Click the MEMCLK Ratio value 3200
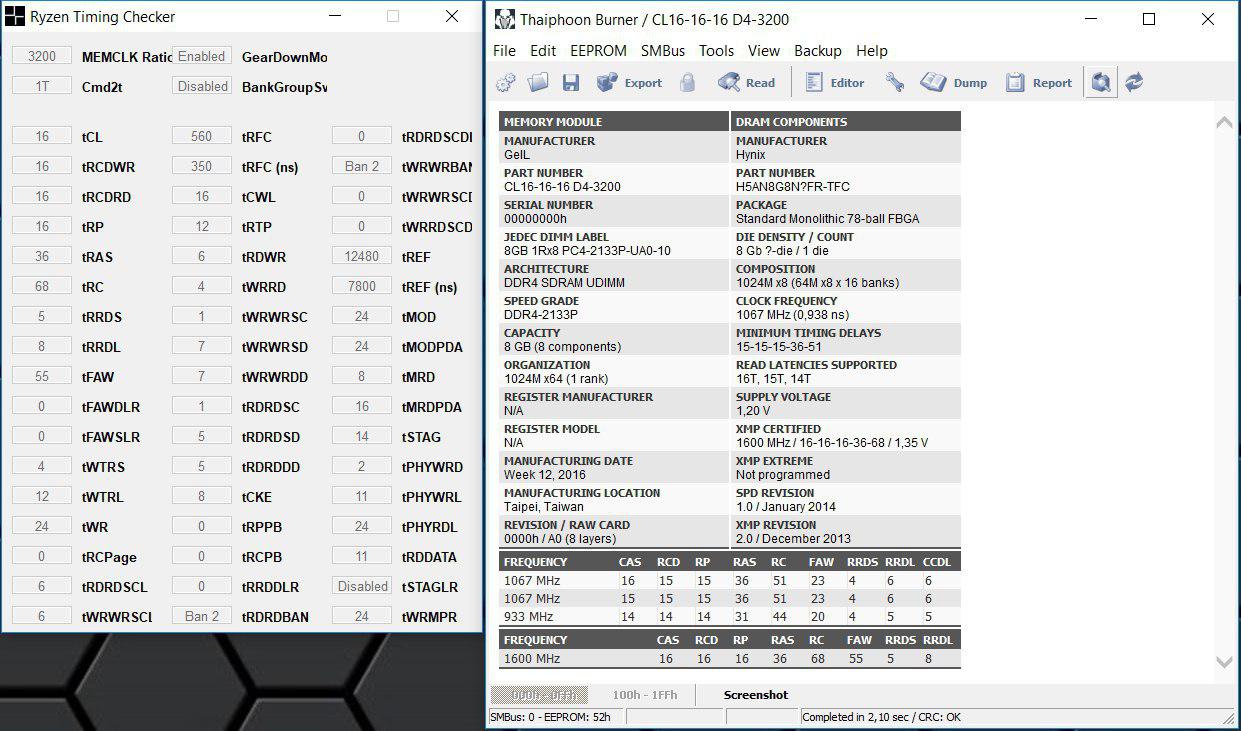 pyautogui.click(x=42, y=56)
